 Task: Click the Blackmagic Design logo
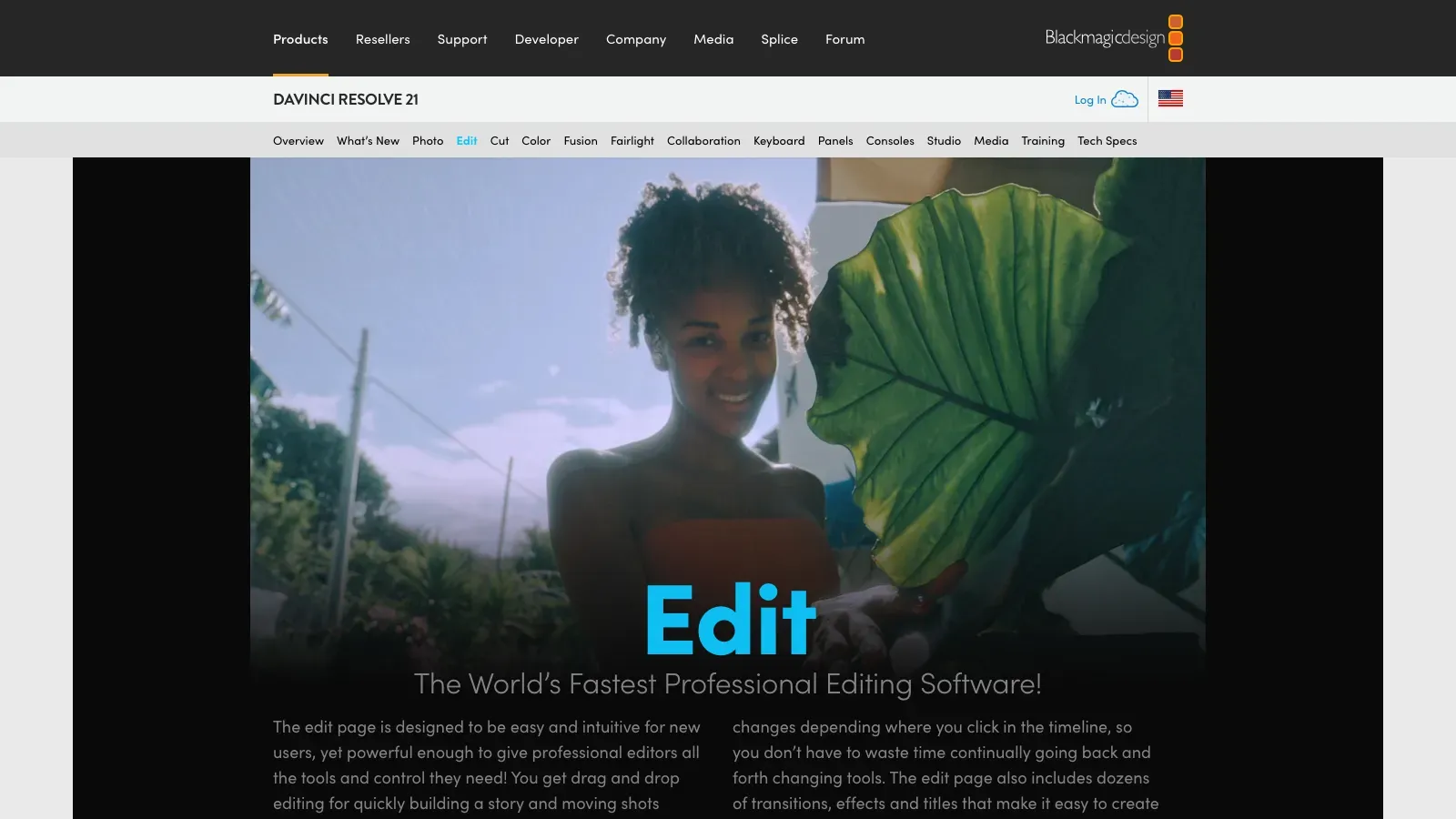tap(1114, 38)
